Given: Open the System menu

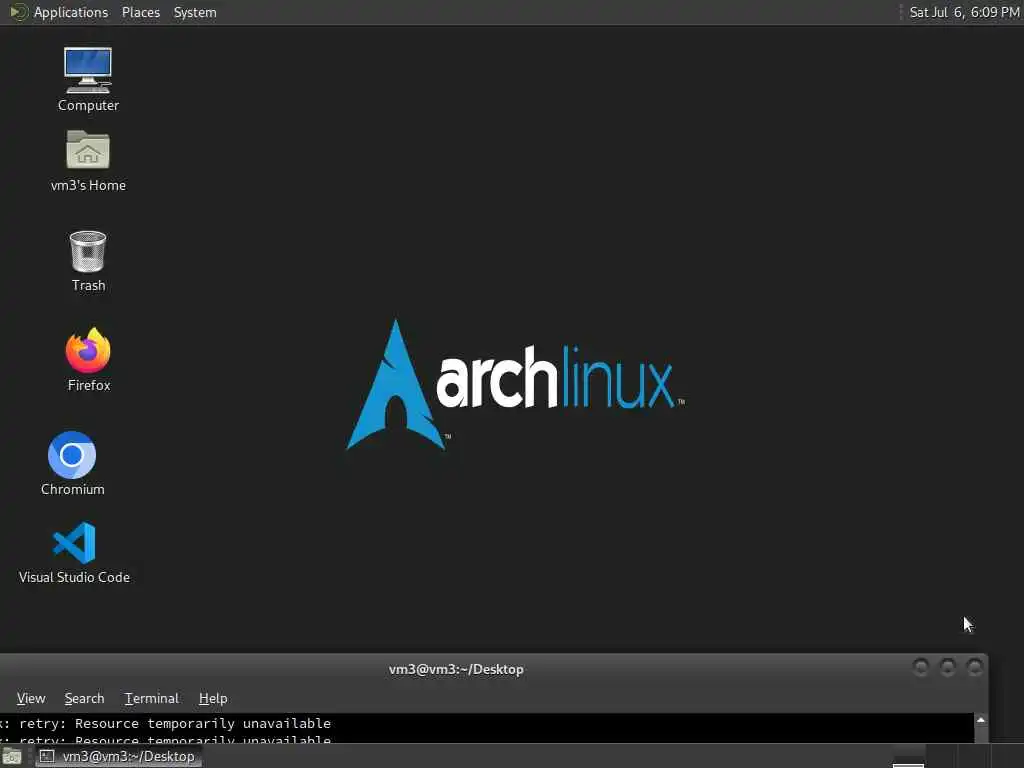Looking at the screenshot, I should [195, 12].
